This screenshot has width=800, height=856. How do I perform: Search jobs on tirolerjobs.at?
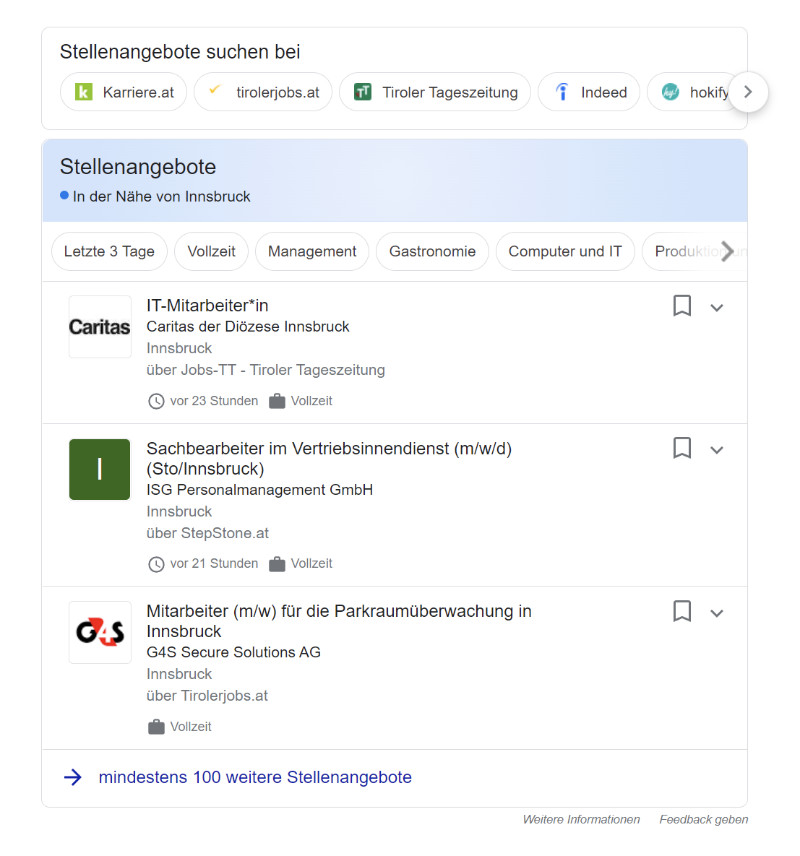263,92
